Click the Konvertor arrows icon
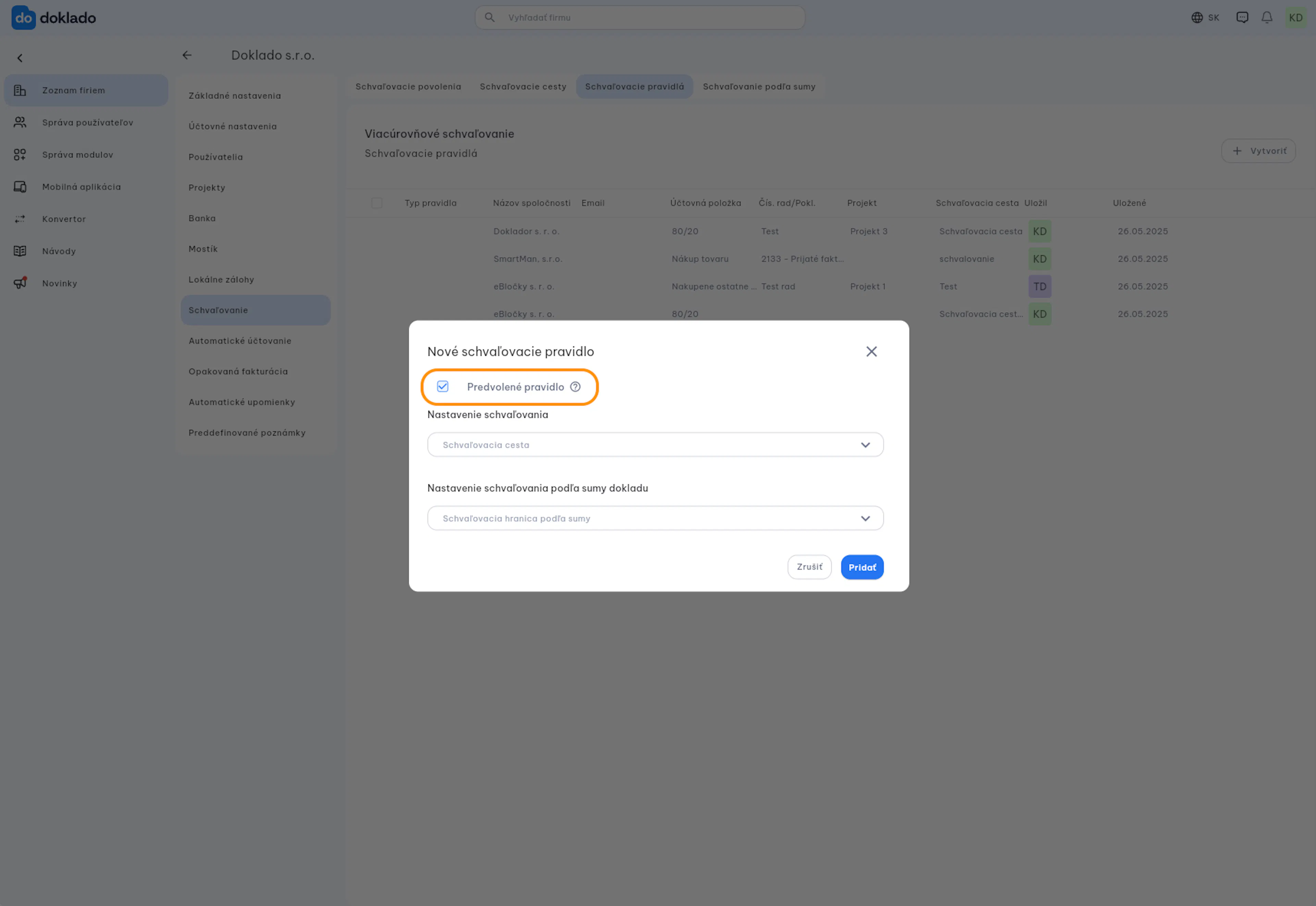Image resolution: width=1316 pixels, height=906 pixels. 20,219
